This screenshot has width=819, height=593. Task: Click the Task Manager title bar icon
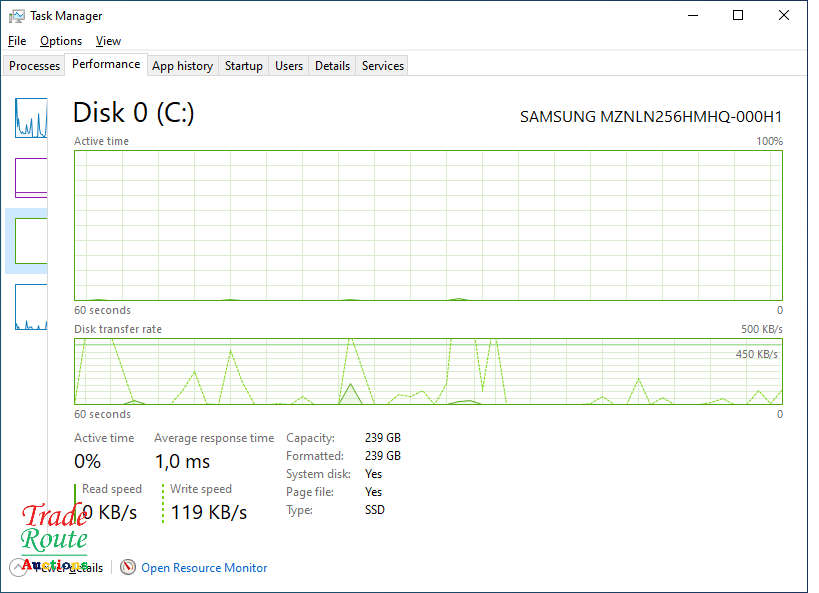click(17, 16)
